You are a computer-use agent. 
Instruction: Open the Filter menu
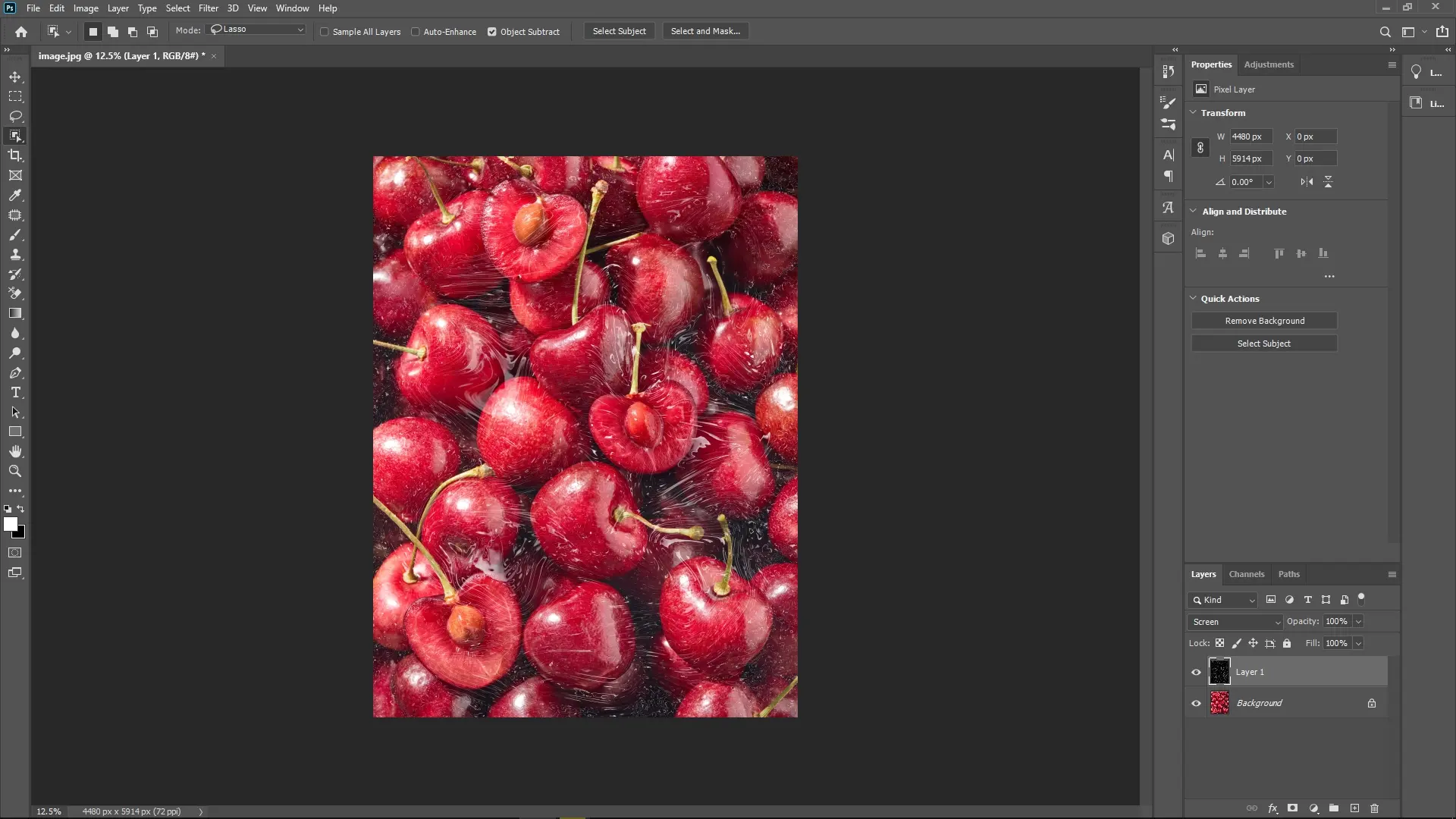click(209, 8)
